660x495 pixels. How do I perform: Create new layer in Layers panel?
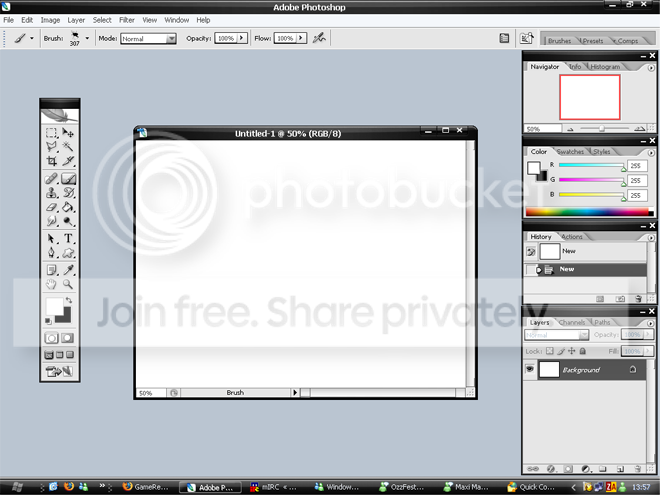(620, 468)
